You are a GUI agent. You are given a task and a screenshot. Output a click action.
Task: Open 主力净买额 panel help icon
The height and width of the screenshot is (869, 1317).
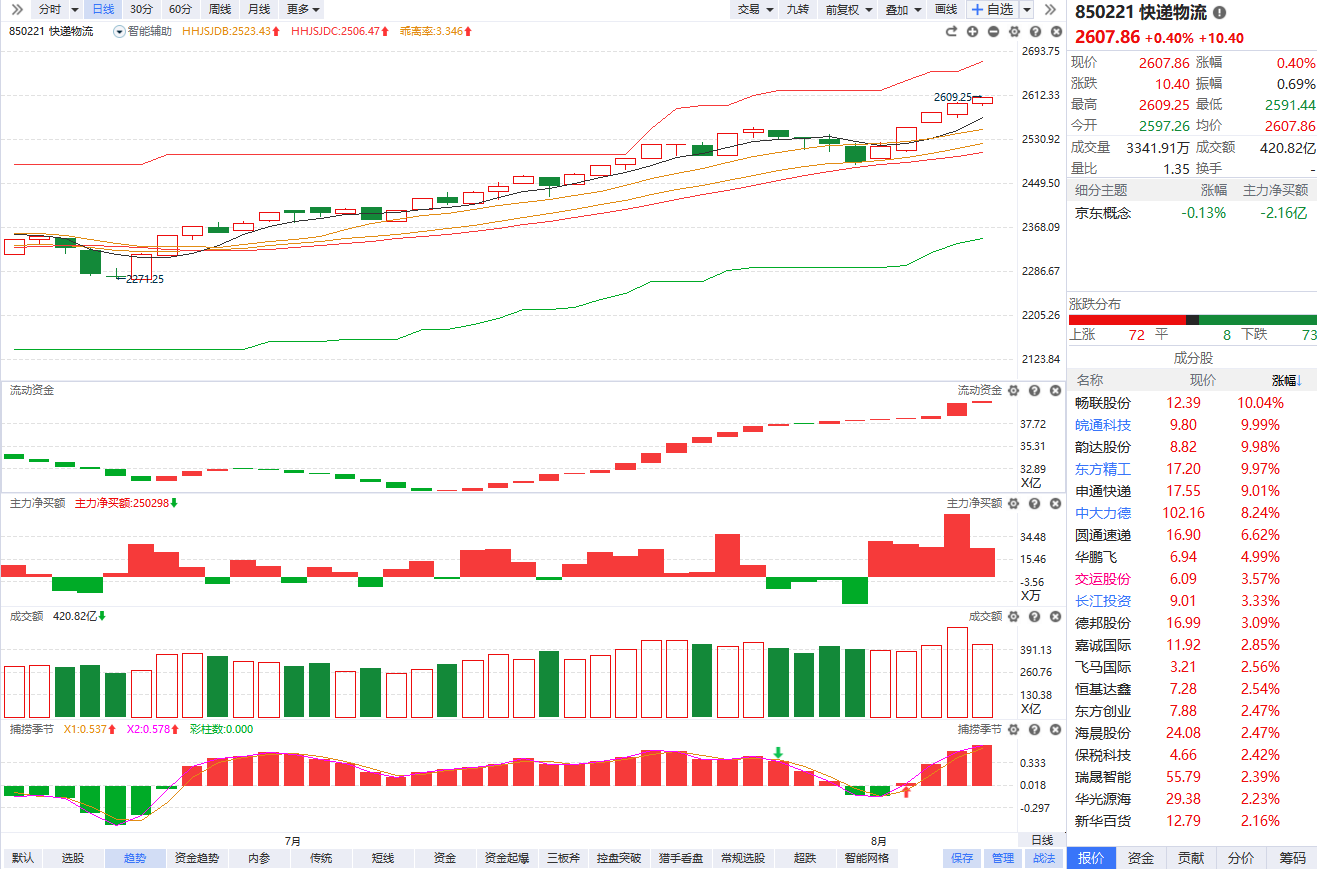(1034, 504)
